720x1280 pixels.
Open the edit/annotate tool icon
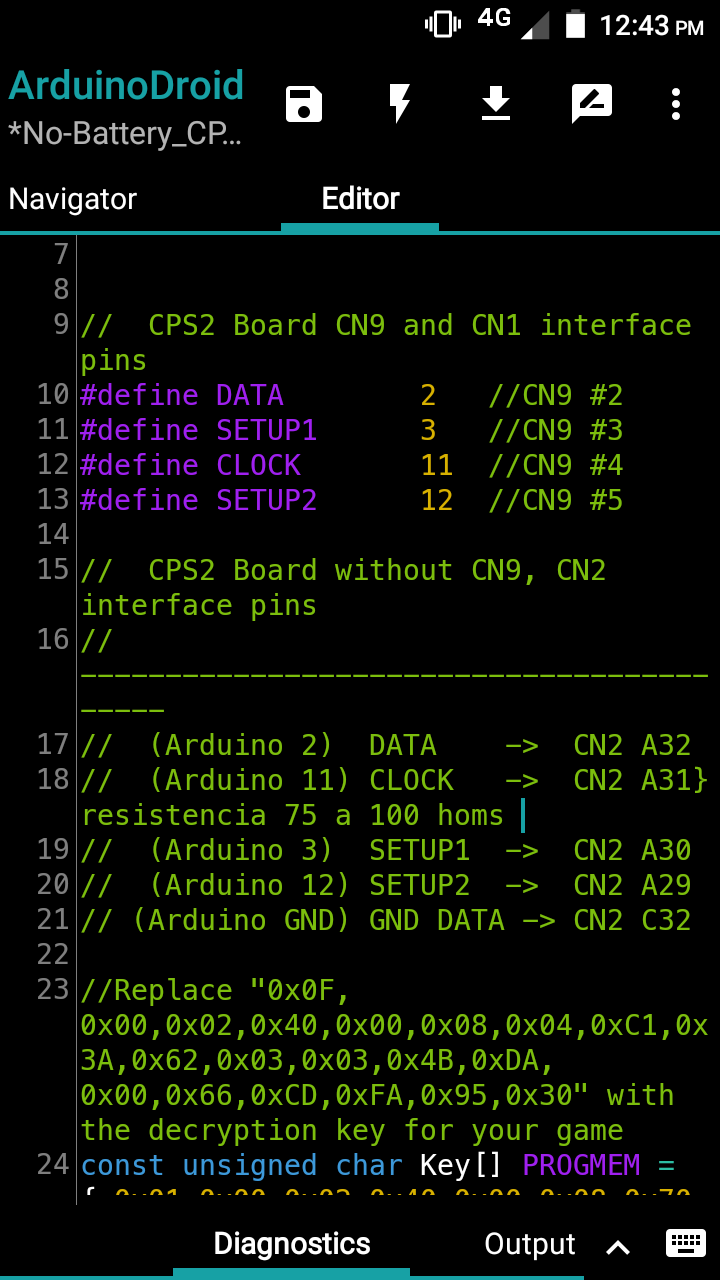[x=591, y=102]
